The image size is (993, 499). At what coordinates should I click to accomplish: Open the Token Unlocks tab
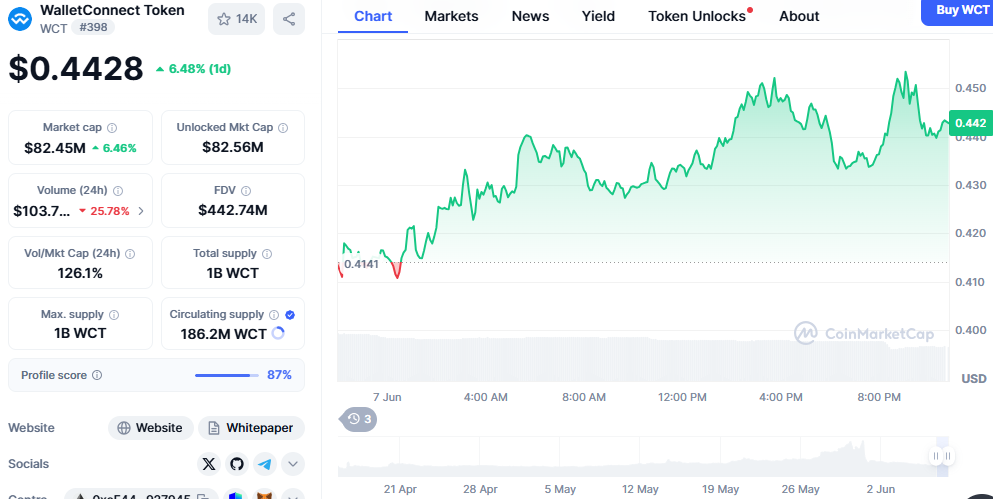click(697, 16)
